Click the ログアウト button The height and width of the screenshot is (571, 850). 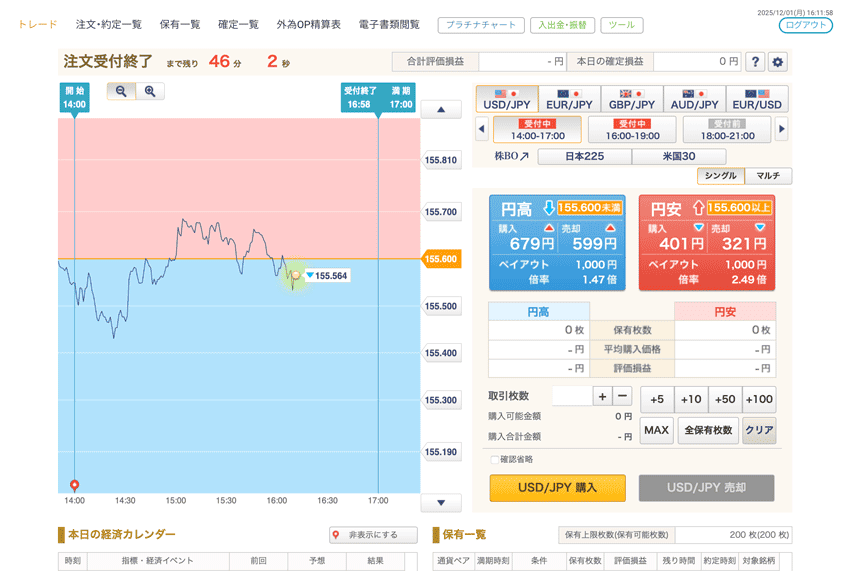(805, 25)
